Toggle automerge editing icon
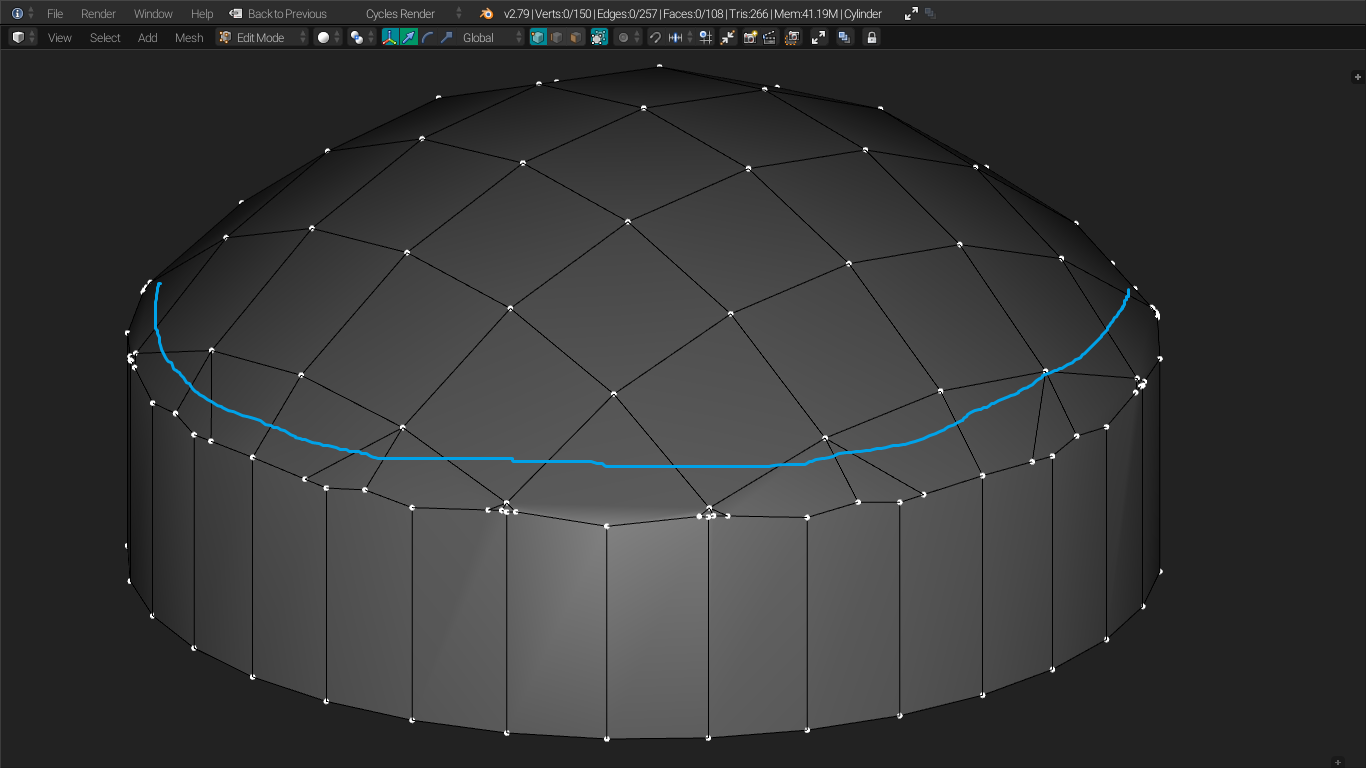 (x=706, y=37)
